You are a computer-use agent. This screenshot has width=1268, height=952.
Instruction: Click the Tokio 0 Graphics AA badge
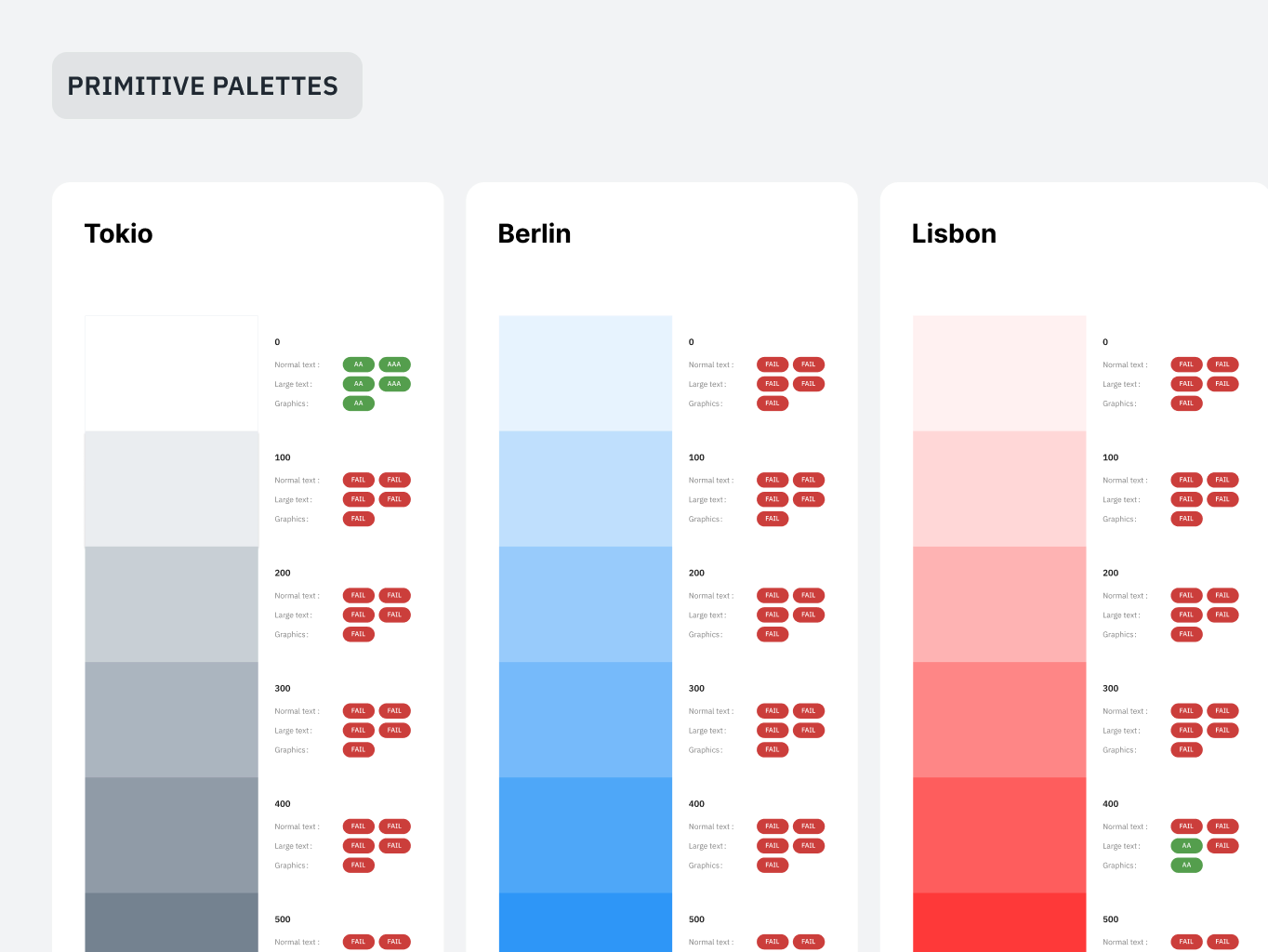[x=359, y=403]
